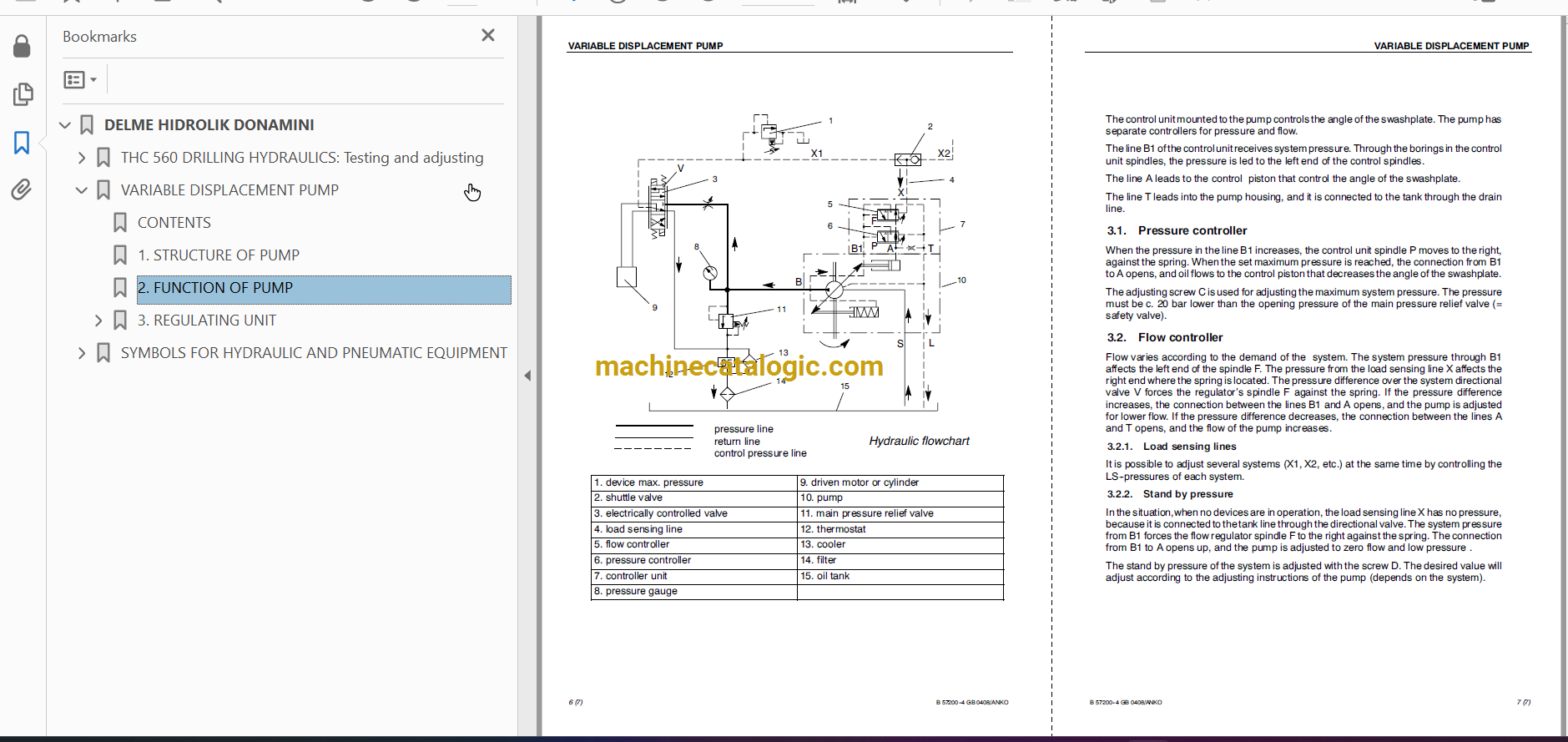
Task: Click table cell '2. shuttle valve'
Action: [694, 497]
